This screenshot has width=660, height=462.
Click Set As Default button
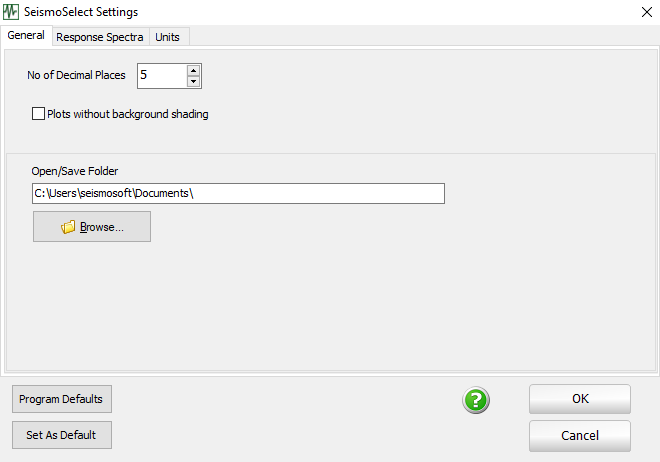click(x=61, y=435)
